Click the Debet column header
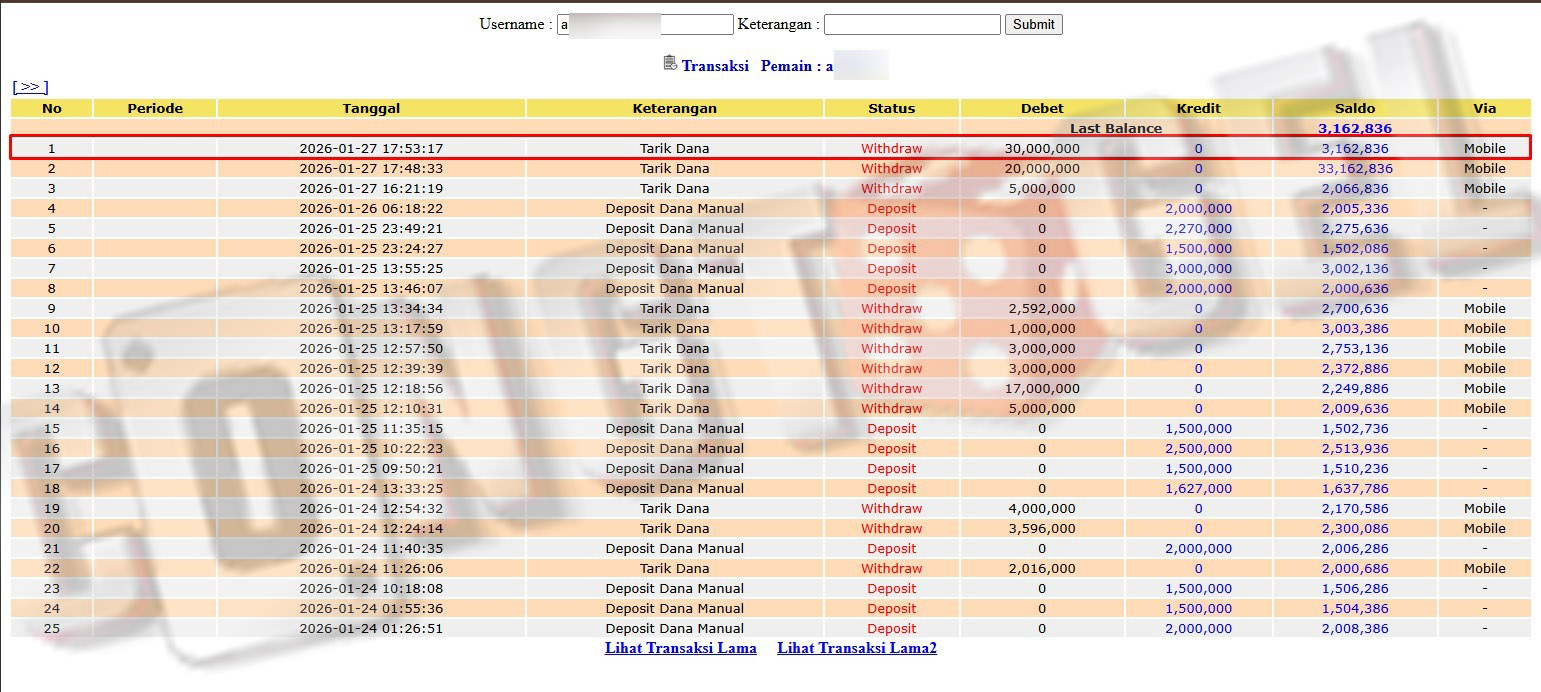This screenshot has height=692, width=1541. 1042,108
